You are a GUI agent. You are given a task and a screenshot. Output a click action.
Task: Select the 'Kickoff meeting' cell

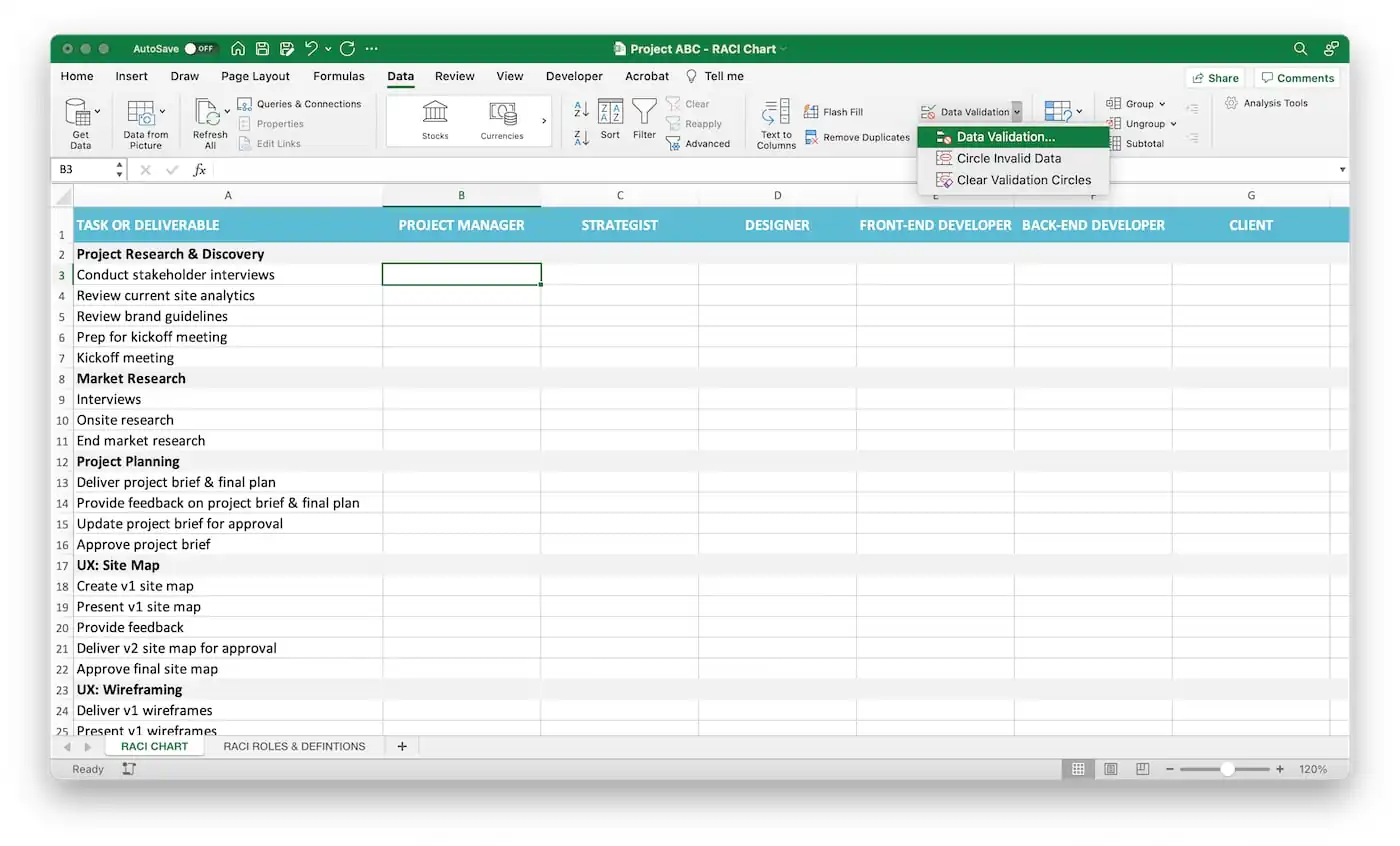click(x=228, y=357)
